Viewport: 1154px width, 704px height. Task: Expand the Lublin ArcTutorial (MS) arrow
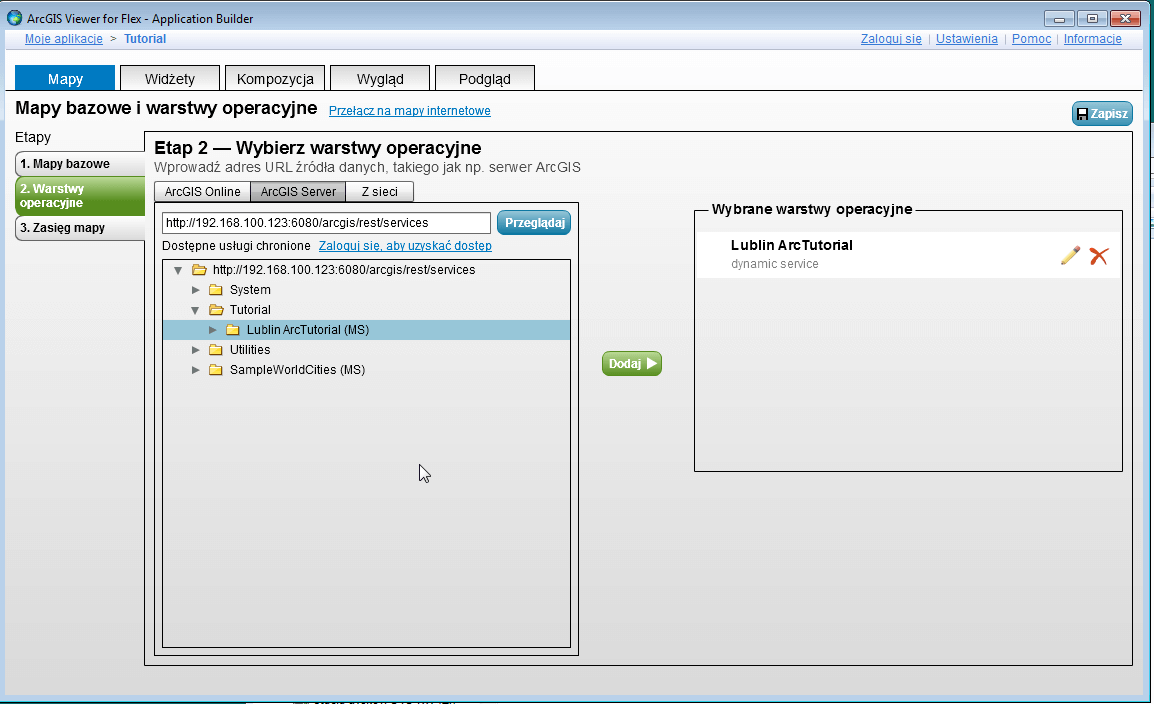point(213,330)
